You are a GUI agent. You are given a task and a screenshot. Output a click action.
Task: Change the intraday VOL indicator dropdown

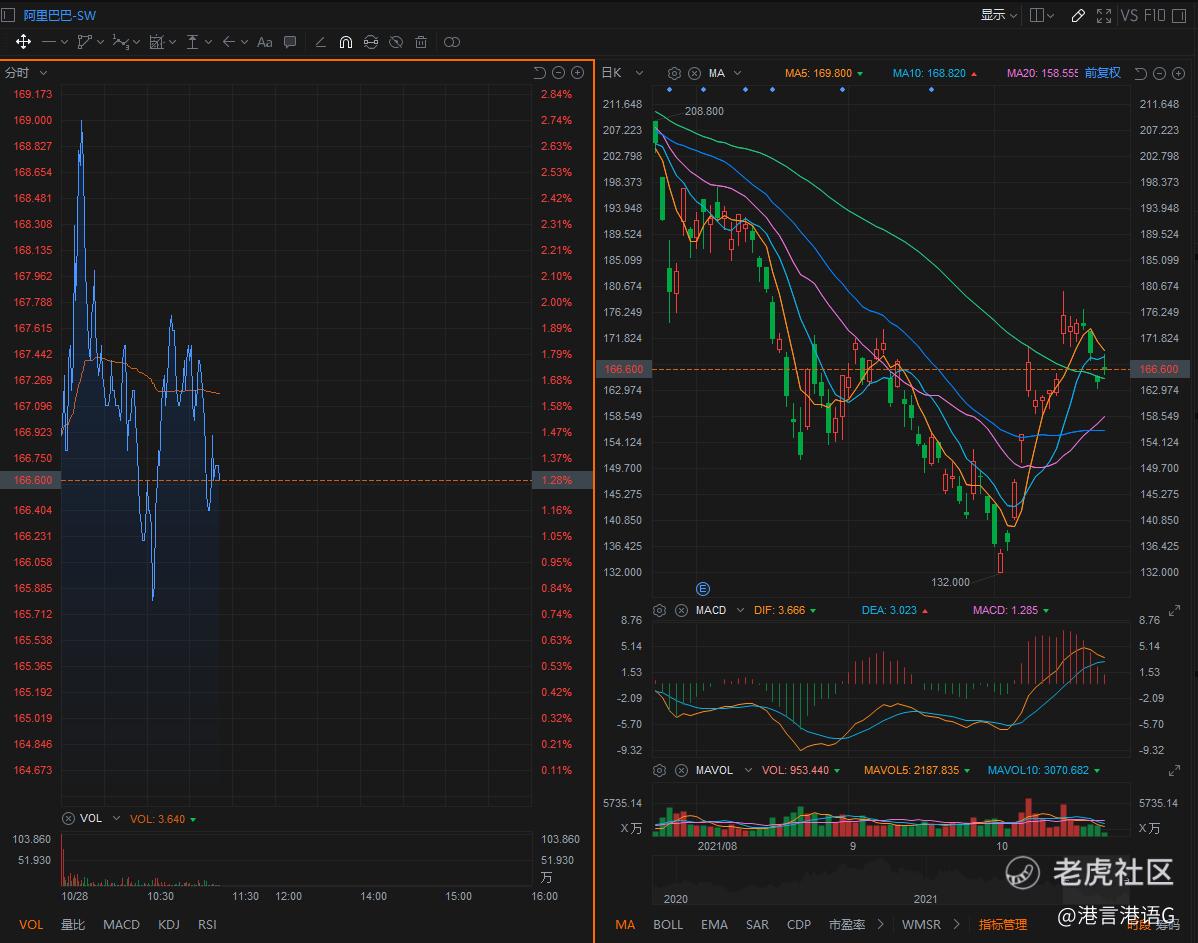pos(116,818)
